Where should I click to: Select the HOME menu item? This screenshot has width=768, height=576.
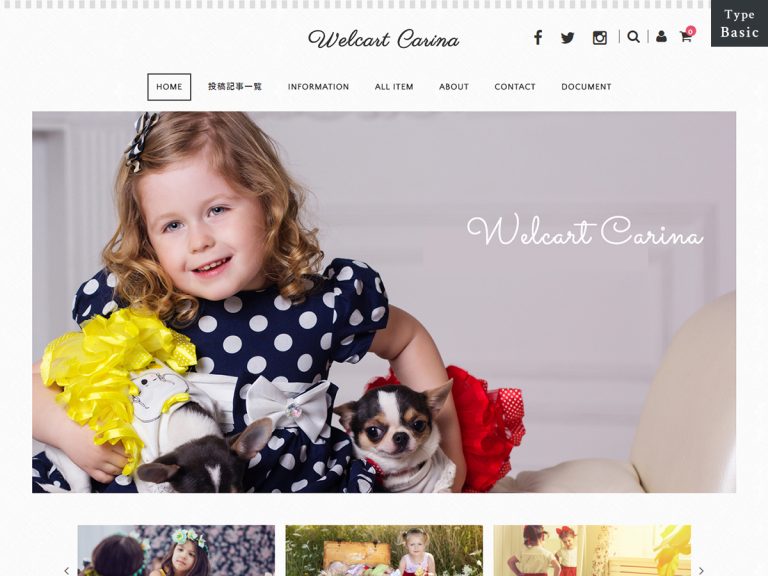(169, 87)
